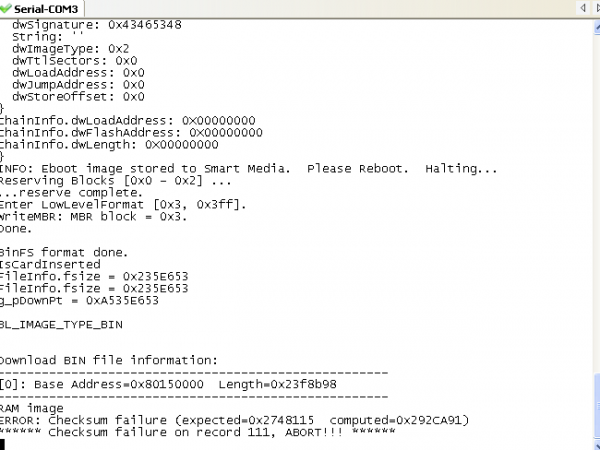600x450 pixels.
Task: Click the g_pDownPt = 0xA535E653 line
Action: click(x=80, y=300)
